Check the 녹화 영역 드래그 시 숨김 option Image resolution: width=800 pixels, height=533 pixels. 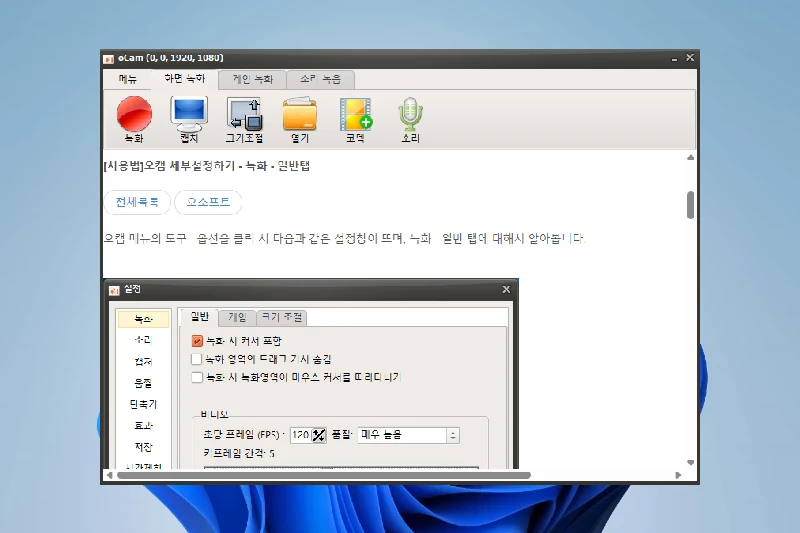tap(196, 359)
